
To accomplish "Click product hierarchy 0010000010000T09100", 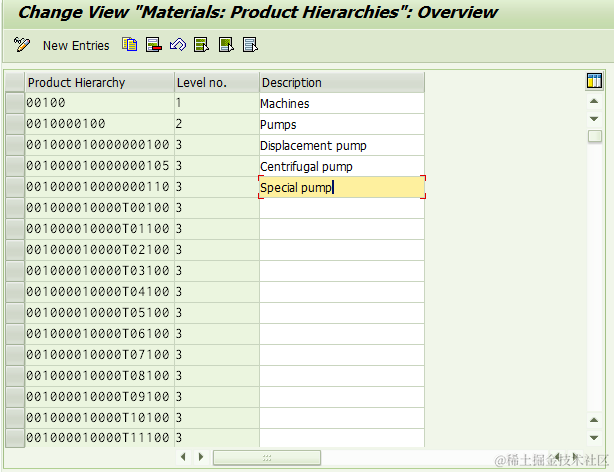I will pyautogui.click(x=99, y=397).
